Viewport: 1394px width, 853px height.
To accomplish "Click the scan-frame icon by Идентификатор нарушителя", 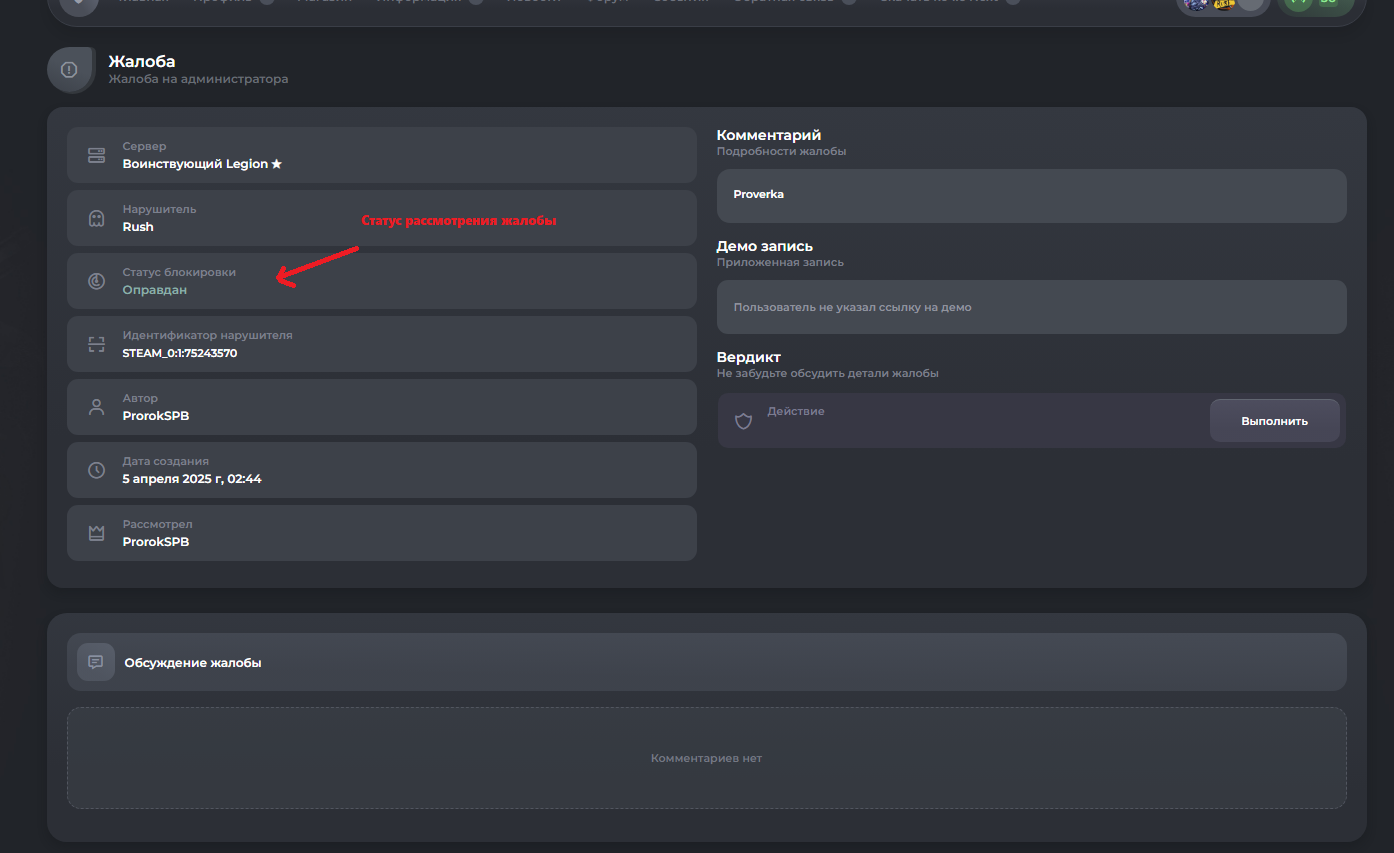I will [x=96, y=344].
